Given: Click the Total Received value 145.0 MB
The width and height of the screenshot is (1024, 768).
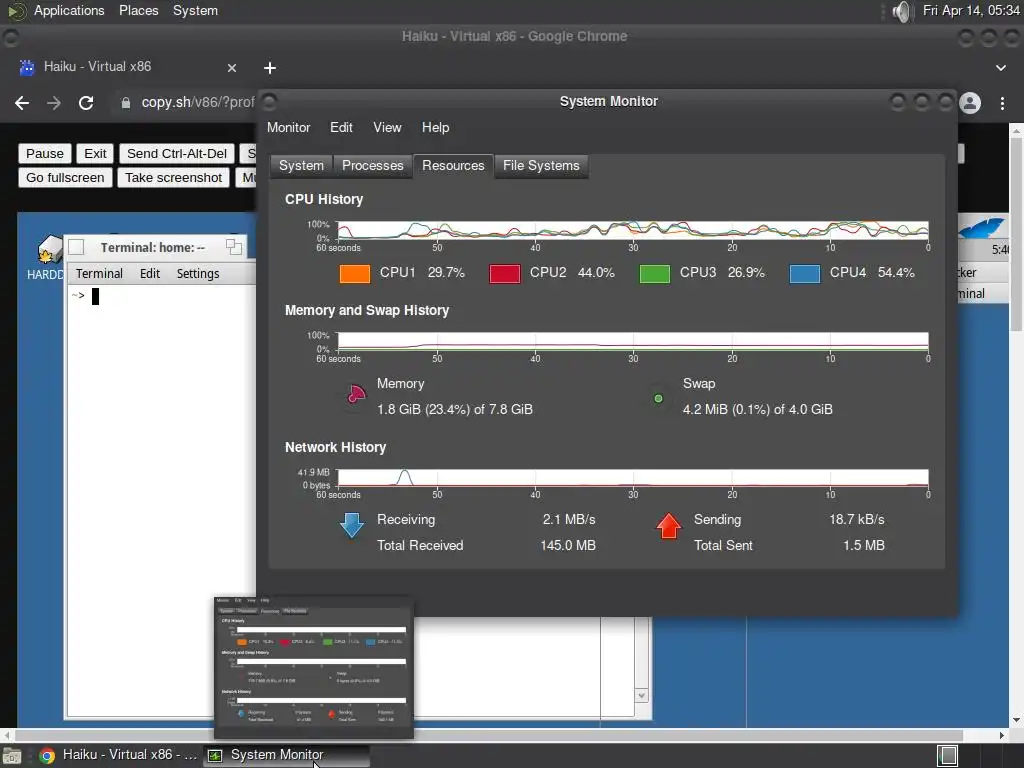Looking at the screenshot, I should 568,545.
